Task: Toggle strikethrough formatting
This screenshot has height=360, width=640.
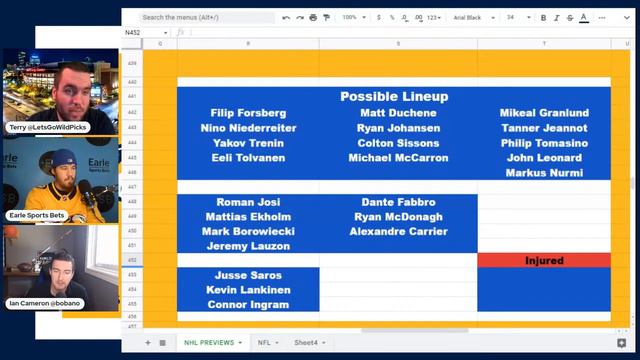Action: click(x=570, y=18)
